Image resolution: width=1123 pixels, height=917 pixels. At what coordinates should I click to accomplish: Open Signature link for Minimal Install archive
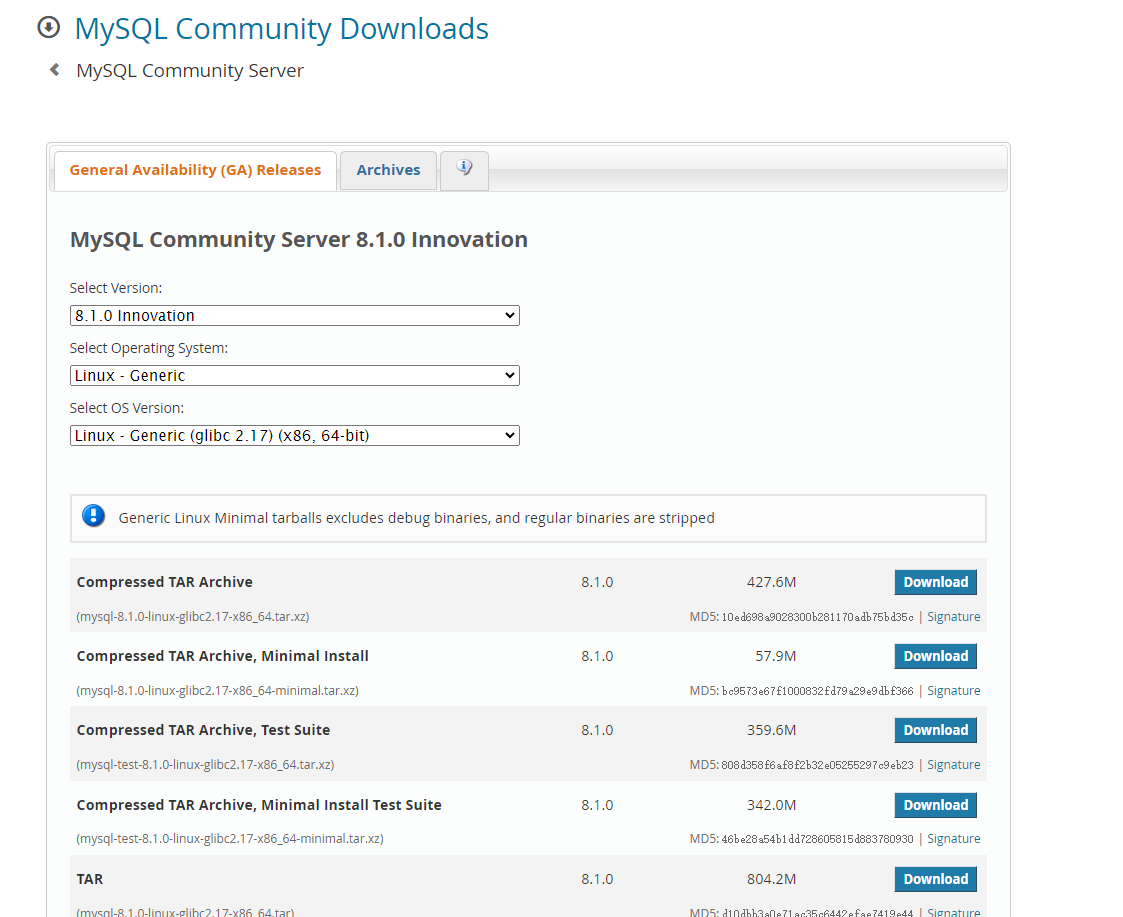pos(953,691)
